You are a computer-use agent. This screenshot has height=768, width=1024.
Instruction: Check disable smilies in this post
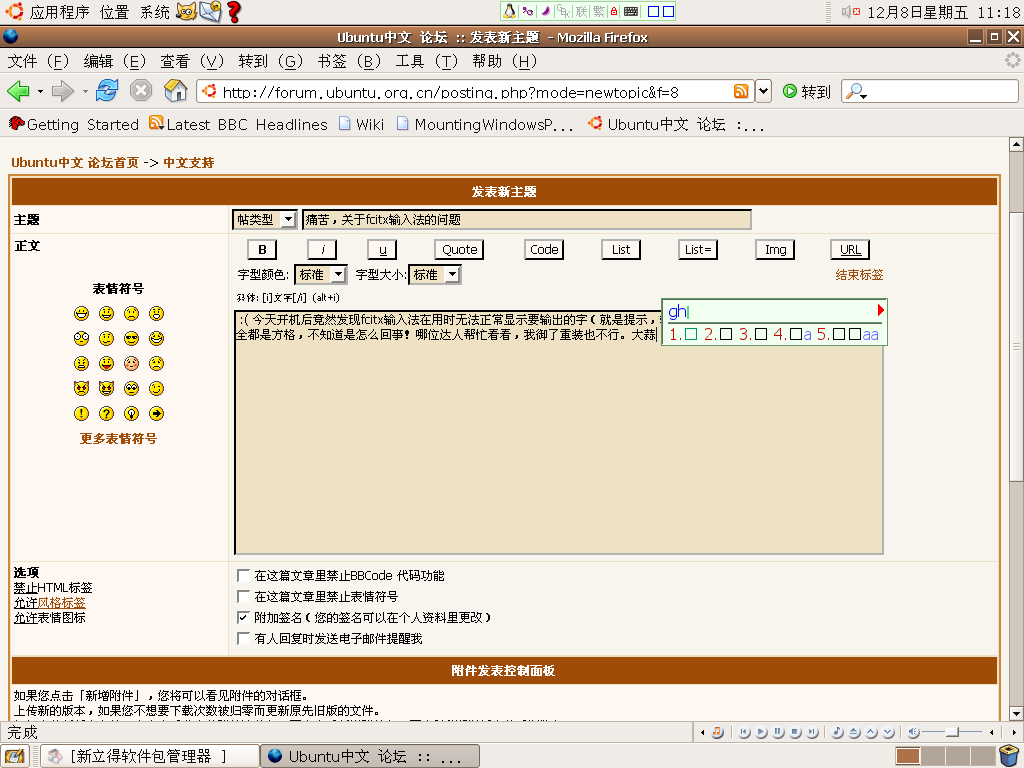(x=243, y=596)
